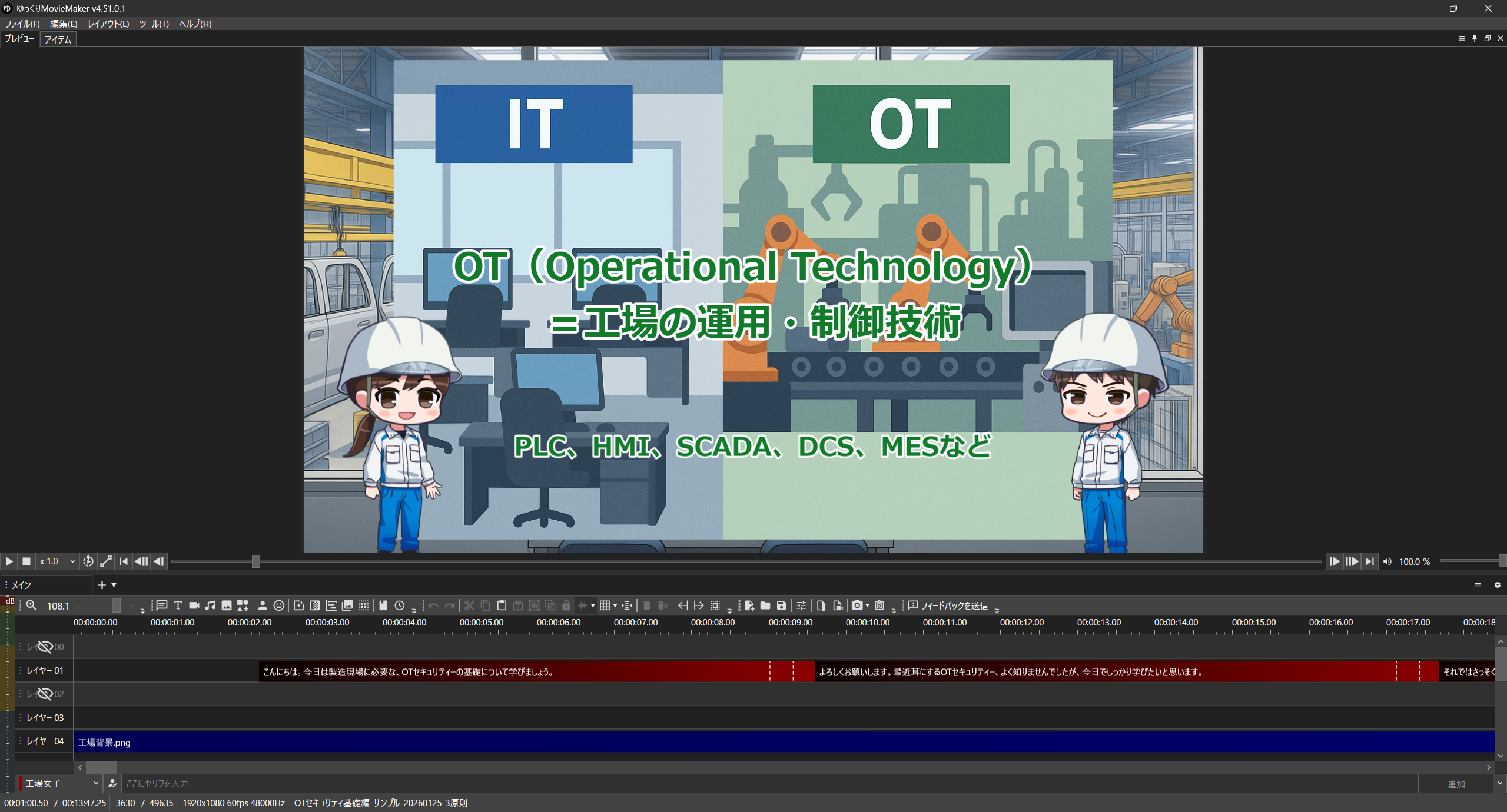Click the 追加 button
The height and width of the screenshot is (812, 1507).
[x=1456, y=784]
